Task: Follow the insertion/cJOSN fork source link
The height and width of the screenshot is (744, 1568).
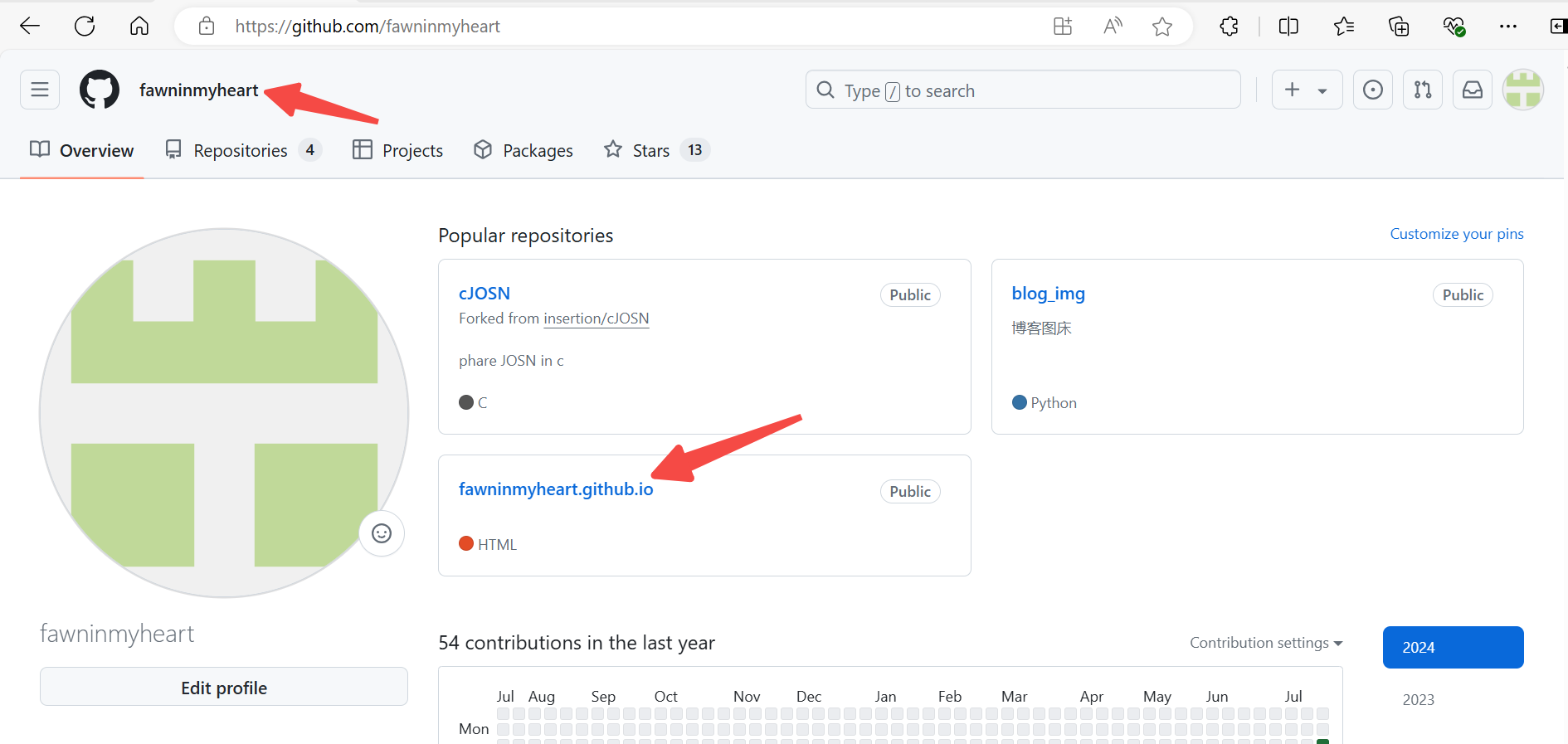Action: 596,319
